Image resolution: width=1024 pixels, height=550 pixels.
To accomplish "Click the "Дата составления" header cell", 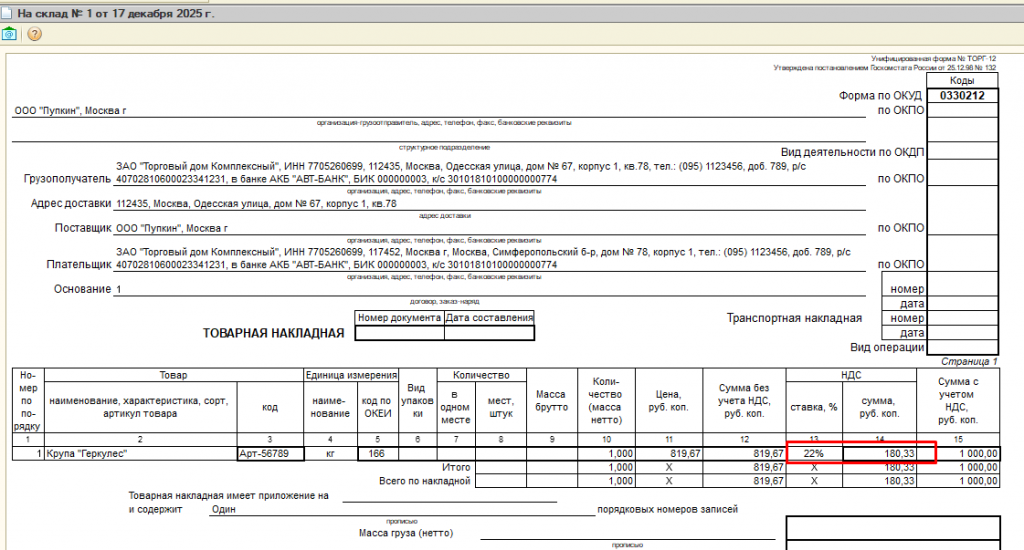I will tap(489, 317).
